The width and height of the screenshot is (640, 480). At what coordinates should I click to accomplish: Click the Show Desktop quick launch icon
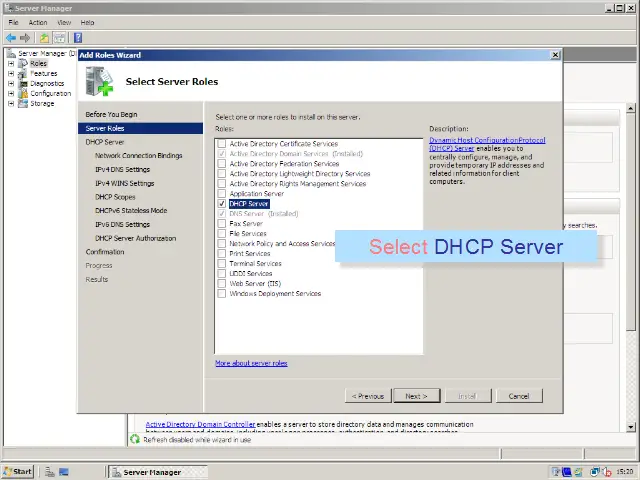coord(64,472)
